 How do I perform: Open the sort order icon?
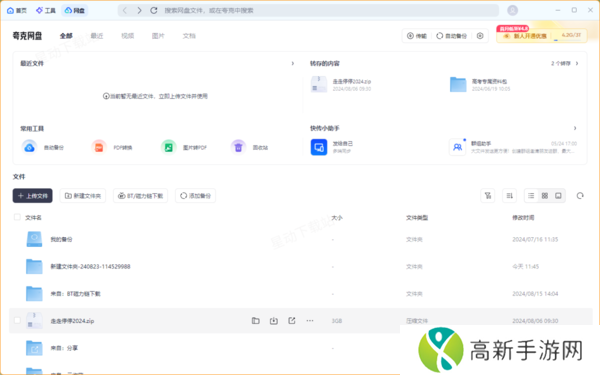[510, 196]
